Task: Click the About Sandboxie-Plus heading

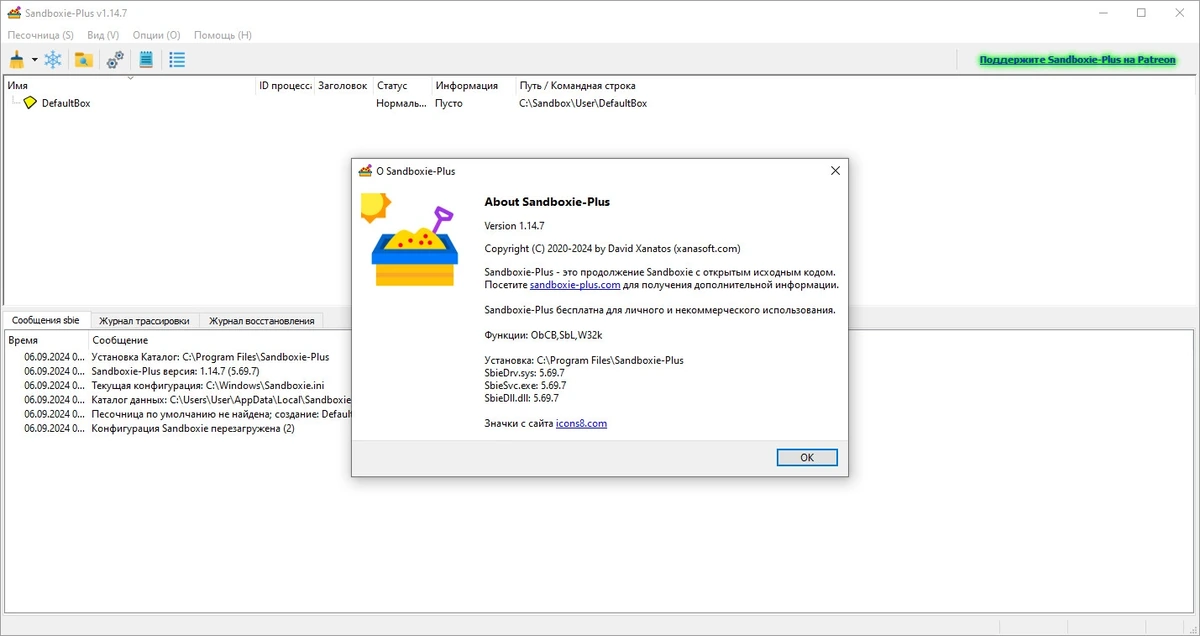Action: (547, 201)
